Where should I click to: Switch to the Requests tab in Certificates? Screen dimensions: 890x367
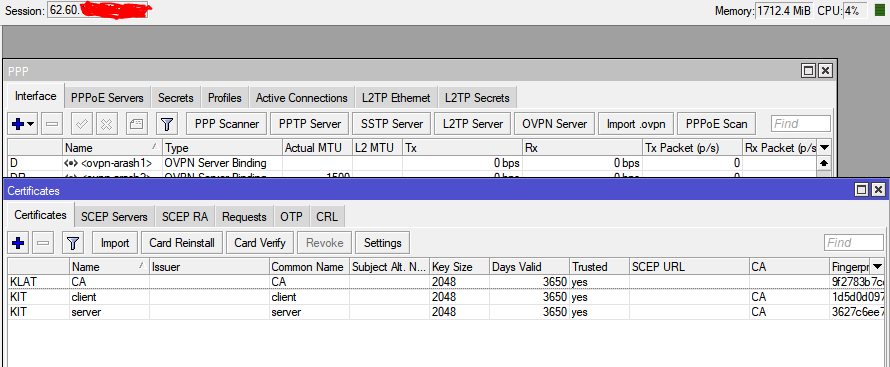point(244,217)
